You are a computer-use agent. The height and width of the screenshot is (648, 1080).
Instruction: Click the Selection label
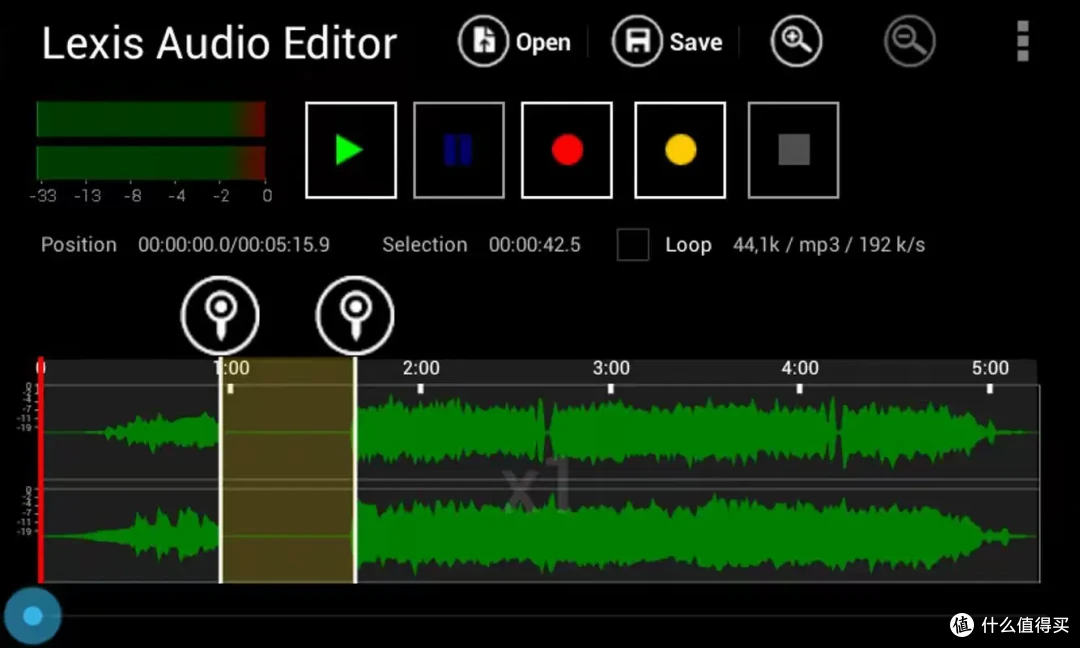(x=424, y=244)
